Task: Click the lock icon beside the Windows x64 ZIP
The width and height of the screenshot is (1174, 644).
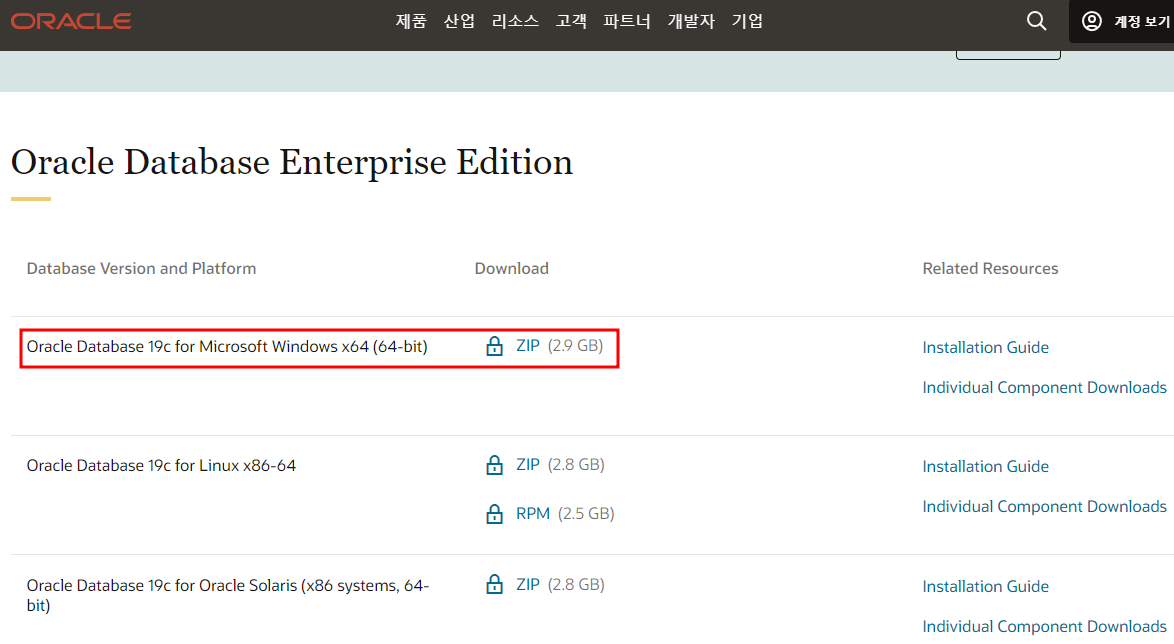Action: tap(494, 346)
